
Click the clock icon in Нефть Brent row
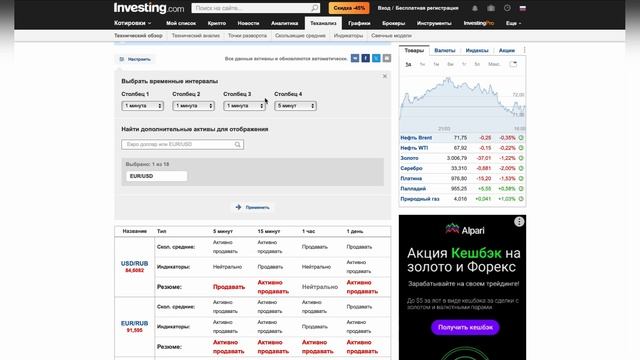pos(521,138)
